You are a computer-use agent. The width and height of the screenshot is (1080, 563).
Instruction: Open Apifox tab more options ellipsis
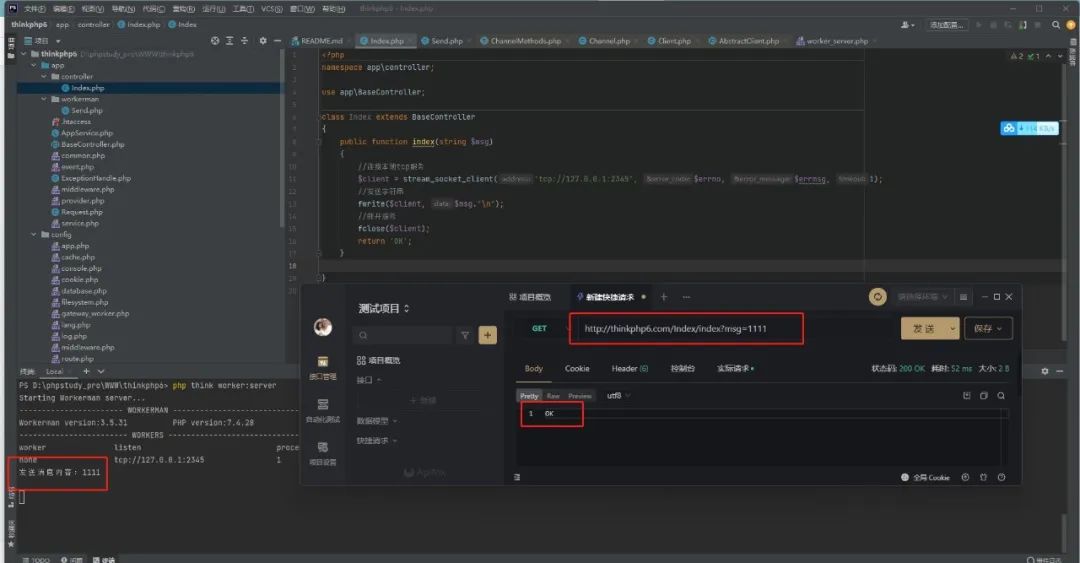(686, 297)
